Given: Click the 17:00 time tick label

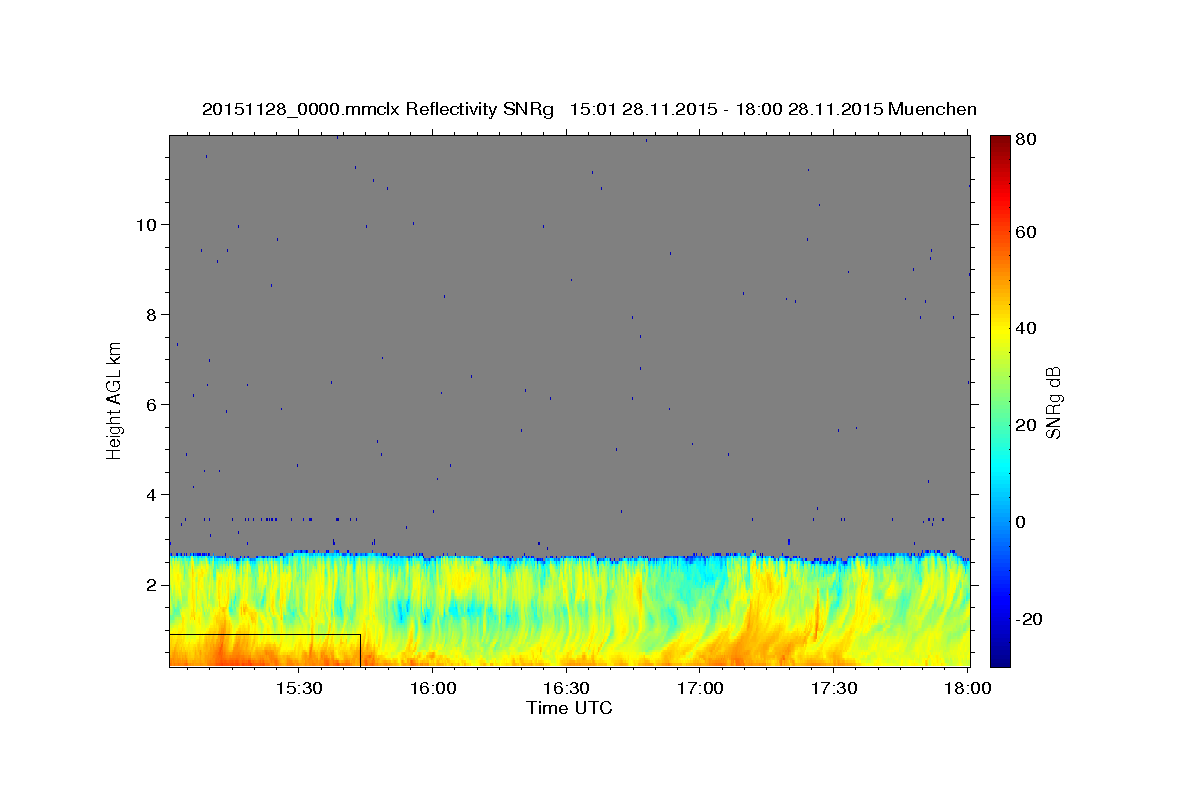Looking at the screenshot, I should point(700,689).
